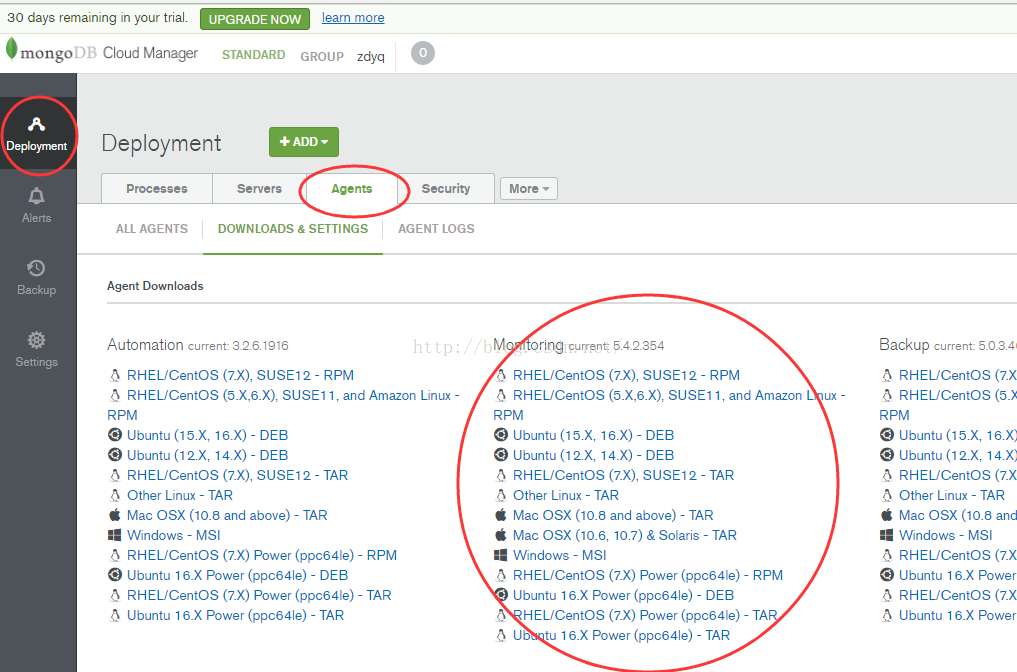Viewport: 1017px width, 672px height.
Task: Download Monitoring RHEL/CentOS (7.X), SUSE12 - RPM
Action: click(626, 376)
